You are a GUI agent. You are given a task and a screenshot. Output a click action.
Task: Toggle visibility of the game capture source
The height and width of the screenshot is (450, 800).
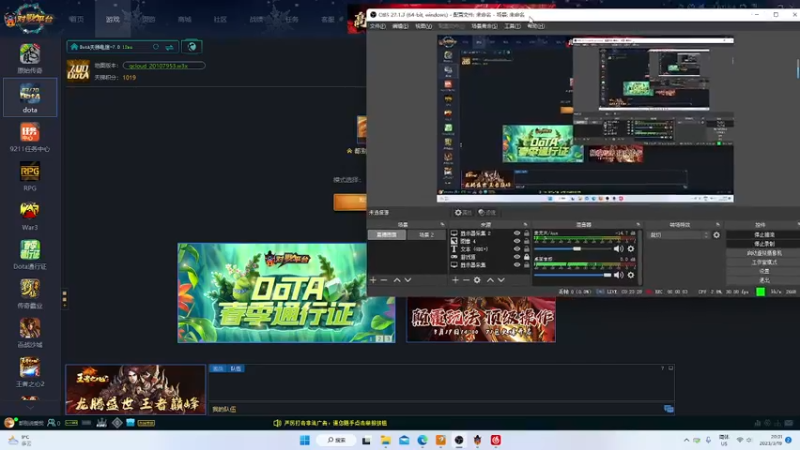(517, 257)
